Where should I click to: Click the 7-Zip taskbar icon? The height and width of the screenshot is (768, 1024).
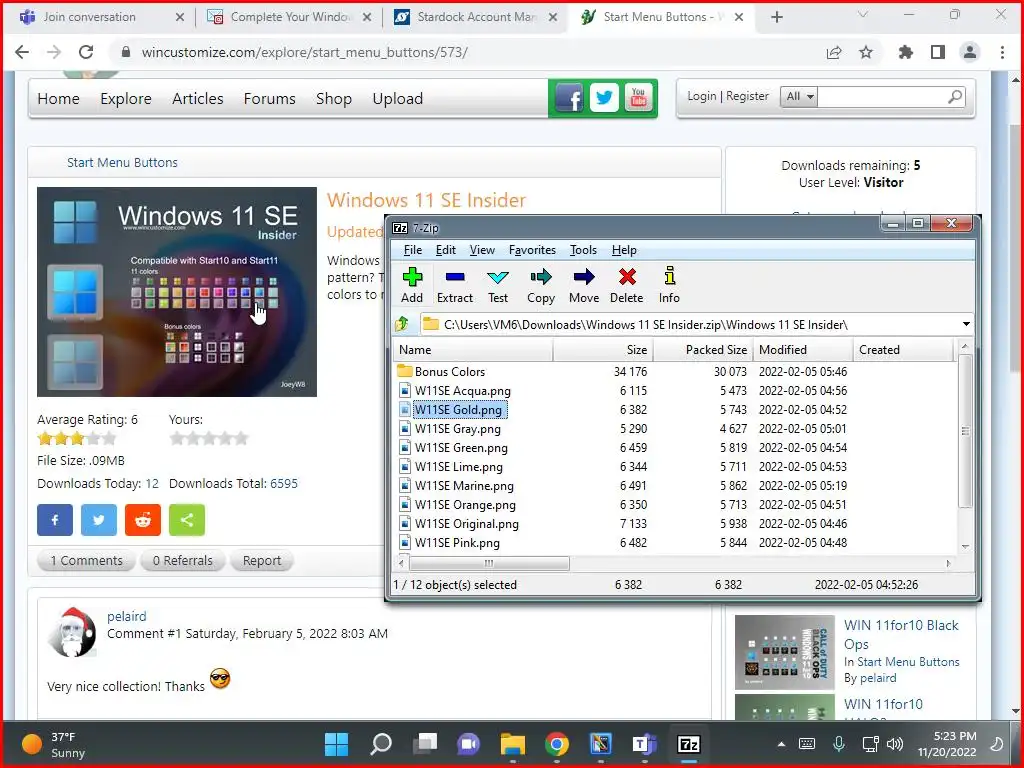(x=688, y=744)
